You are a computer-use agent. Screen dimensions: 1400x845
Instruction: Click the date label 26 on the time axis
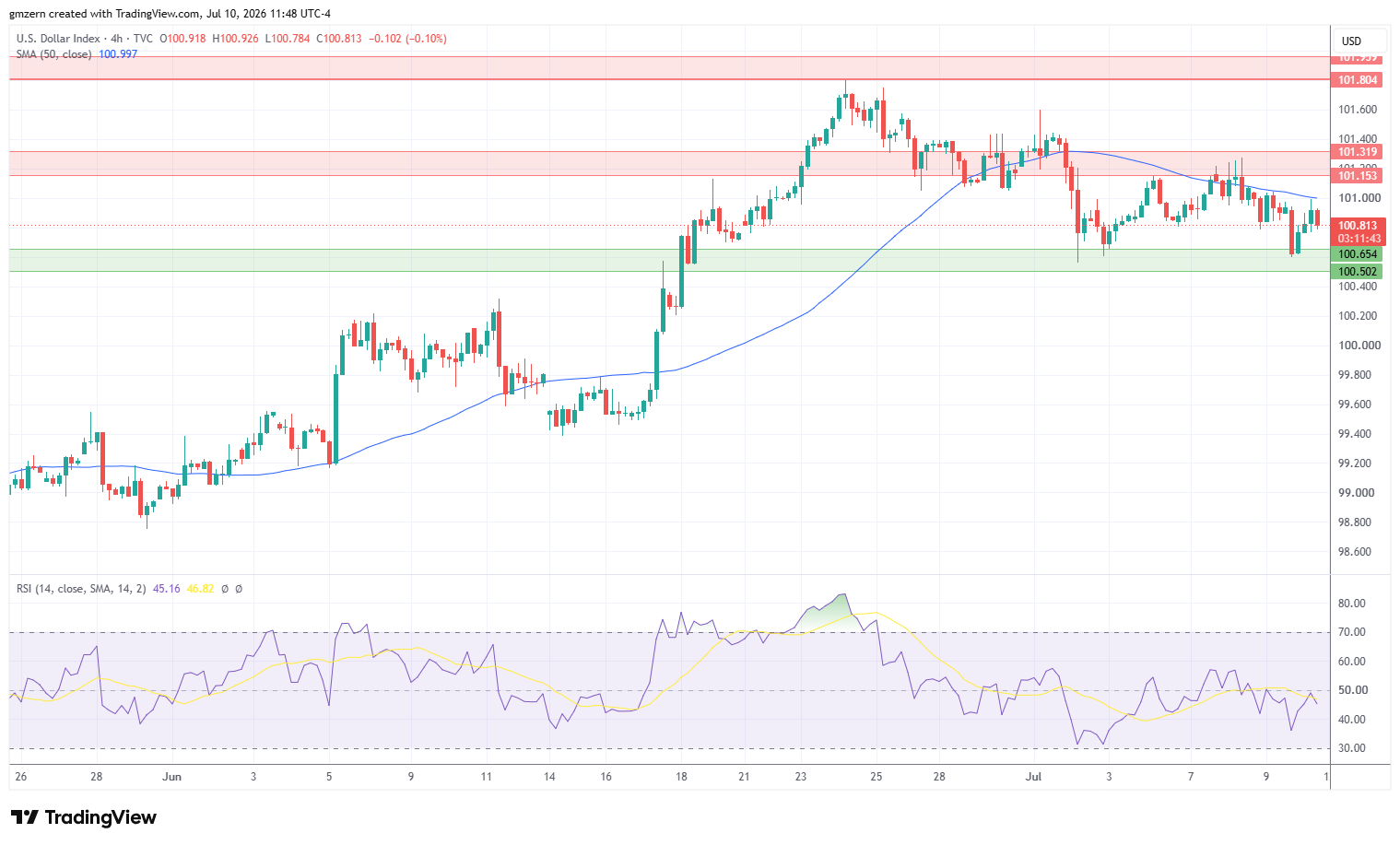[21, 777]
